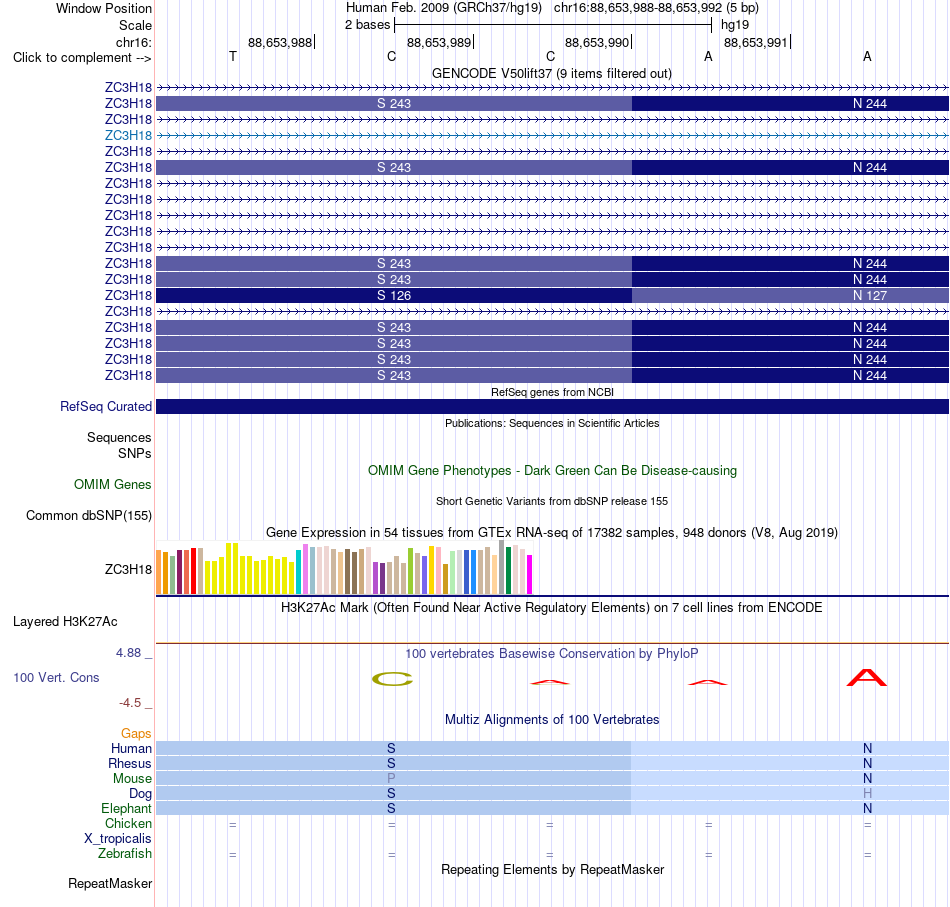Open 'Repeating Elements by RepeatMasker' title
Image resolution: width=950 pixels, height=907 pixels.
[x=552, y=869]
